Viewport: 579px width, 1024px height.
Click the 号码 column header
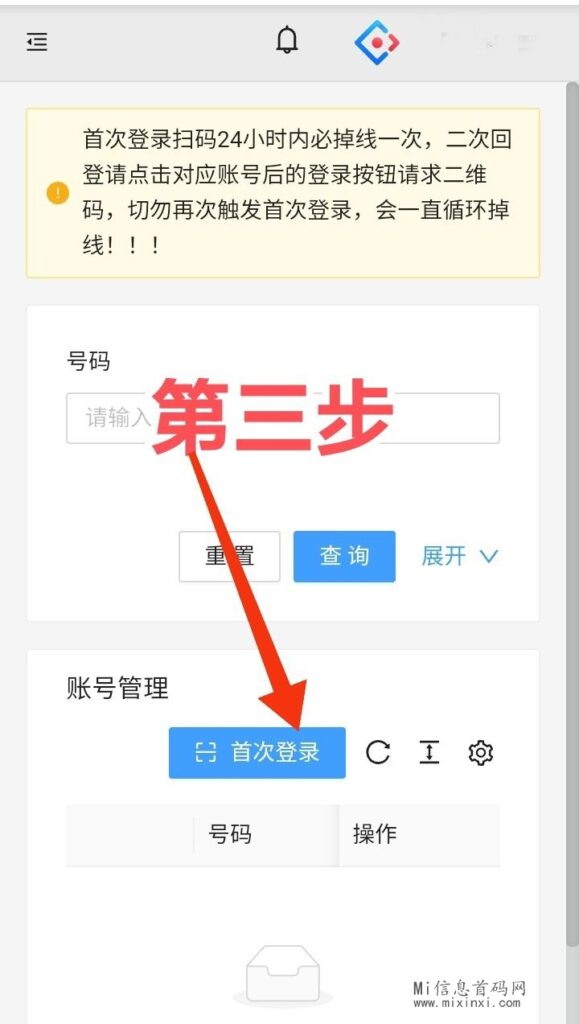(x=230, y=834)
